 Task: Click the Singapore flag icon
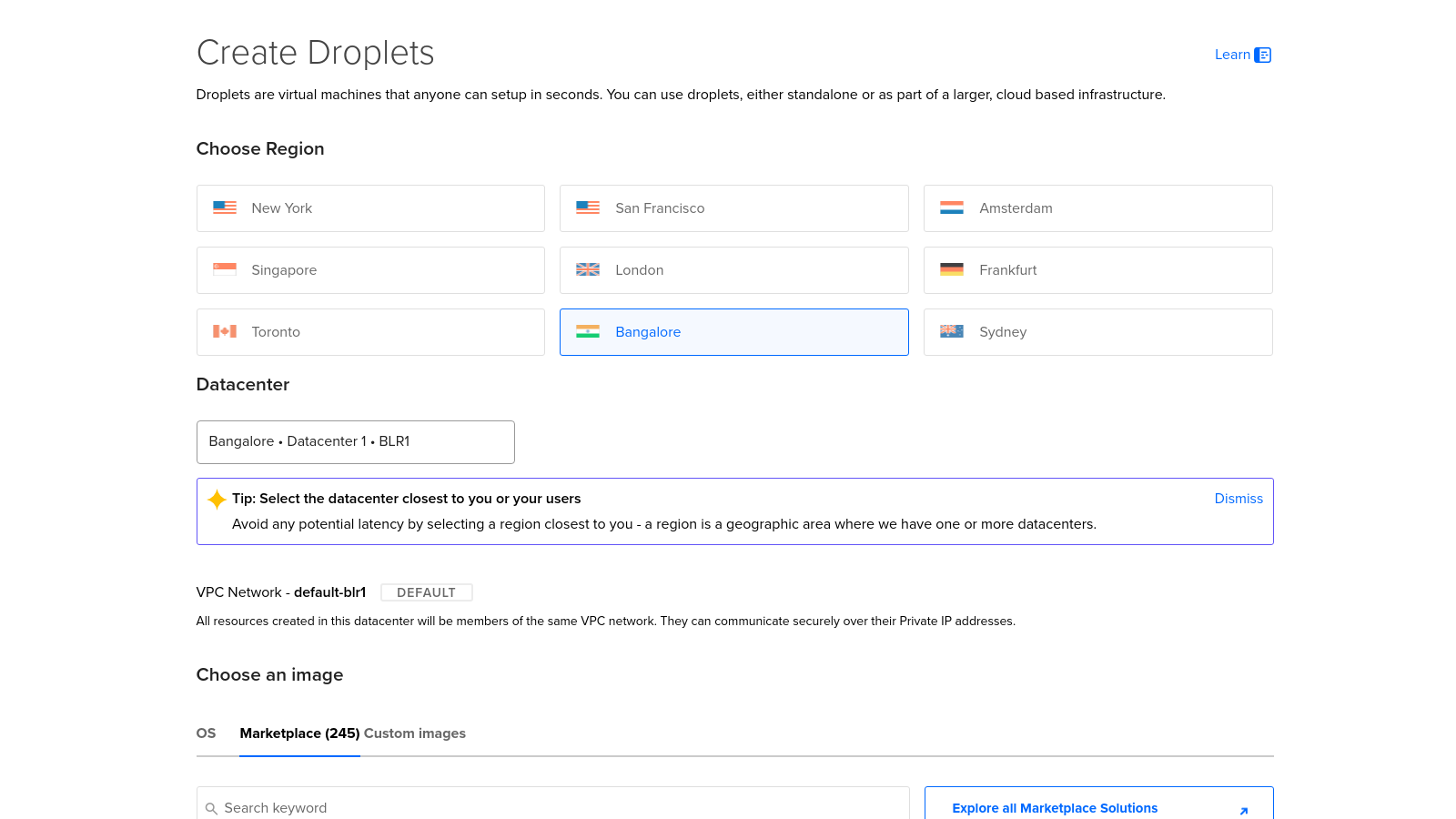(x=225, y=269)
